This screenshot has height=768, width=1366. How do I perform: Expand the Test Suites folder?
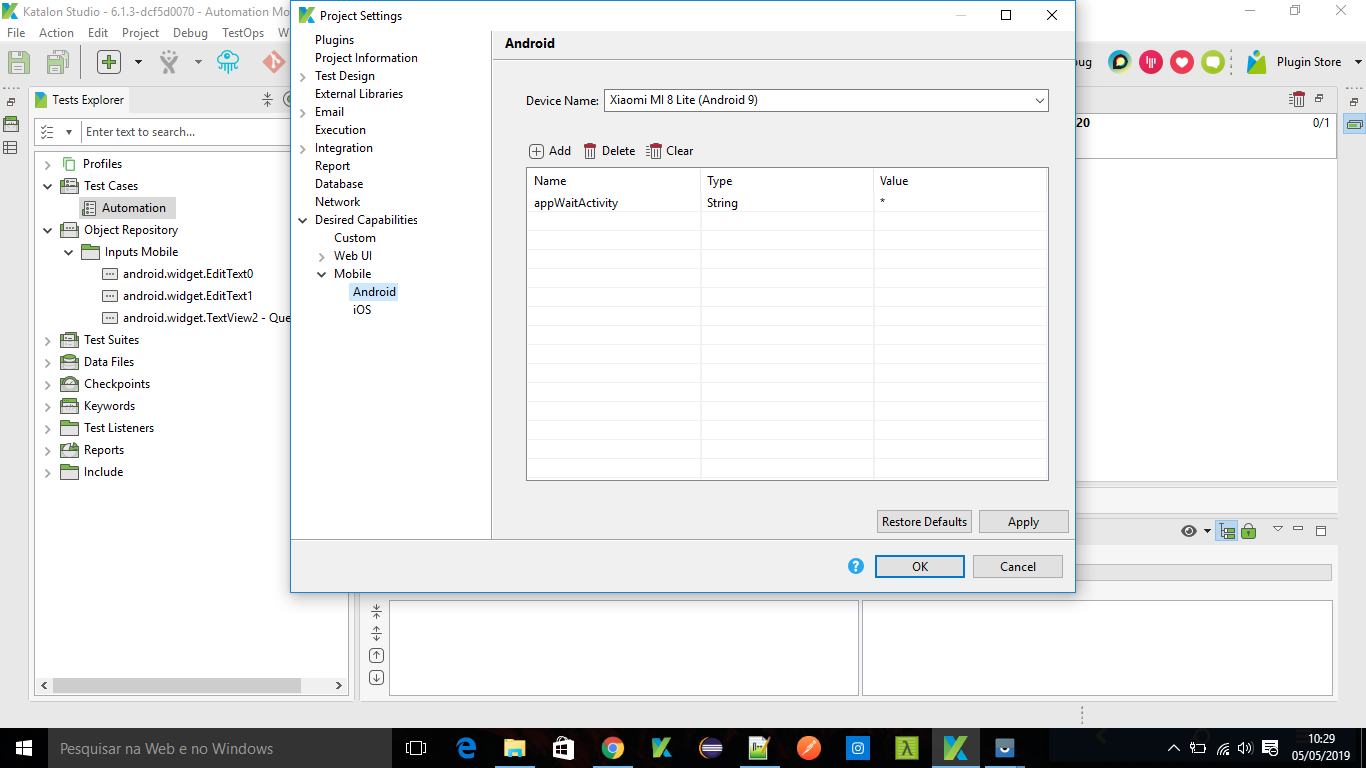pos(47,341)
